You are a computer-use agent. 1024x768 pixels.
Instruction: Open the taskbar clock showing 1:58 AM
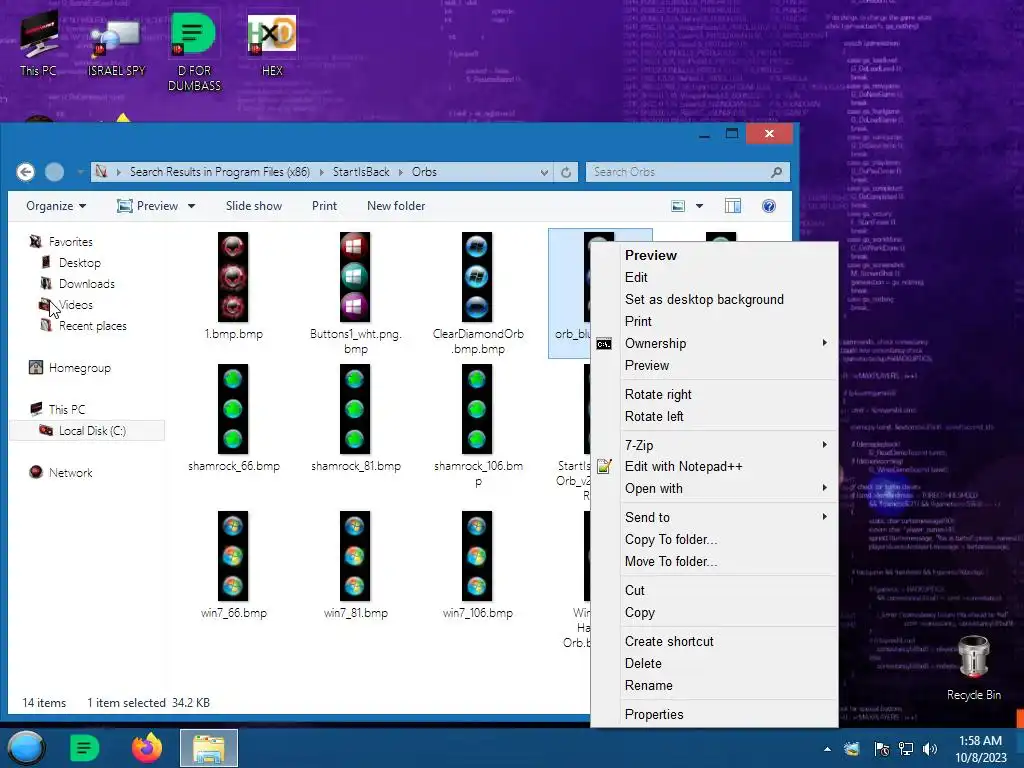coord(980,749)
